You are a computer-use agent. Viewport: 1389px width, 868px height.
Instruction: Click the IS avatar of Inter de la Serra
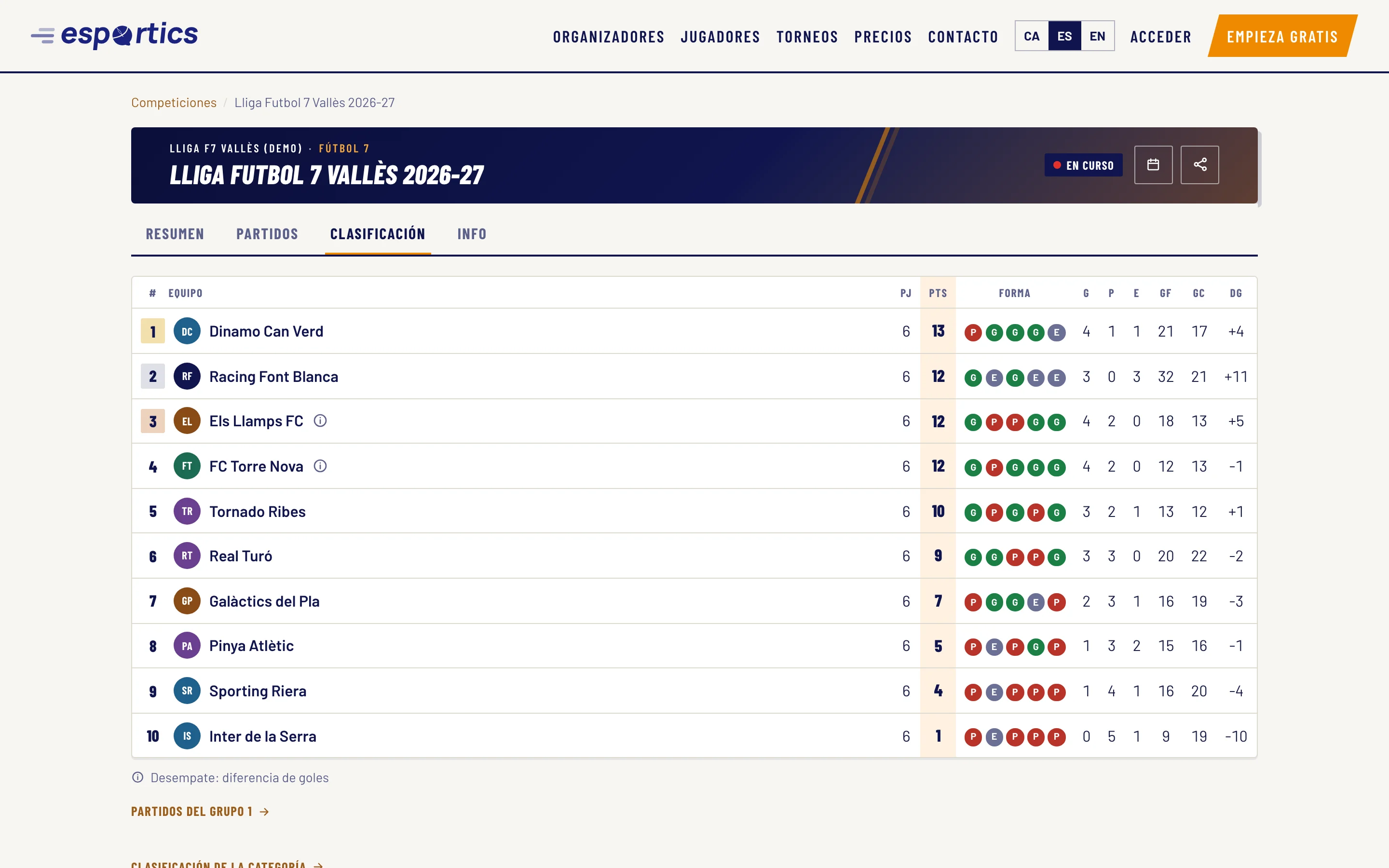pyautogui.click(x=187, y=736)
